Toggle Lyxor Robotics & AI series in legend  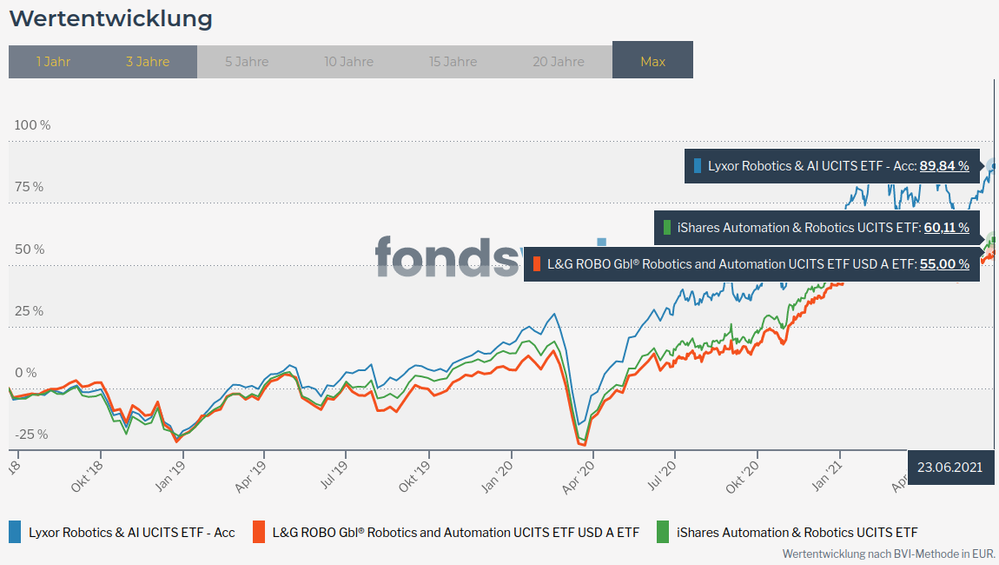[131, 532]
